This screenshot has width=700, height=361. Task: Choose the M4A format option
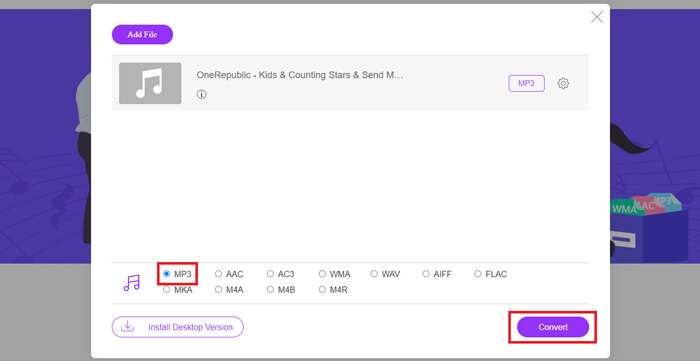(x=218, y=290)
